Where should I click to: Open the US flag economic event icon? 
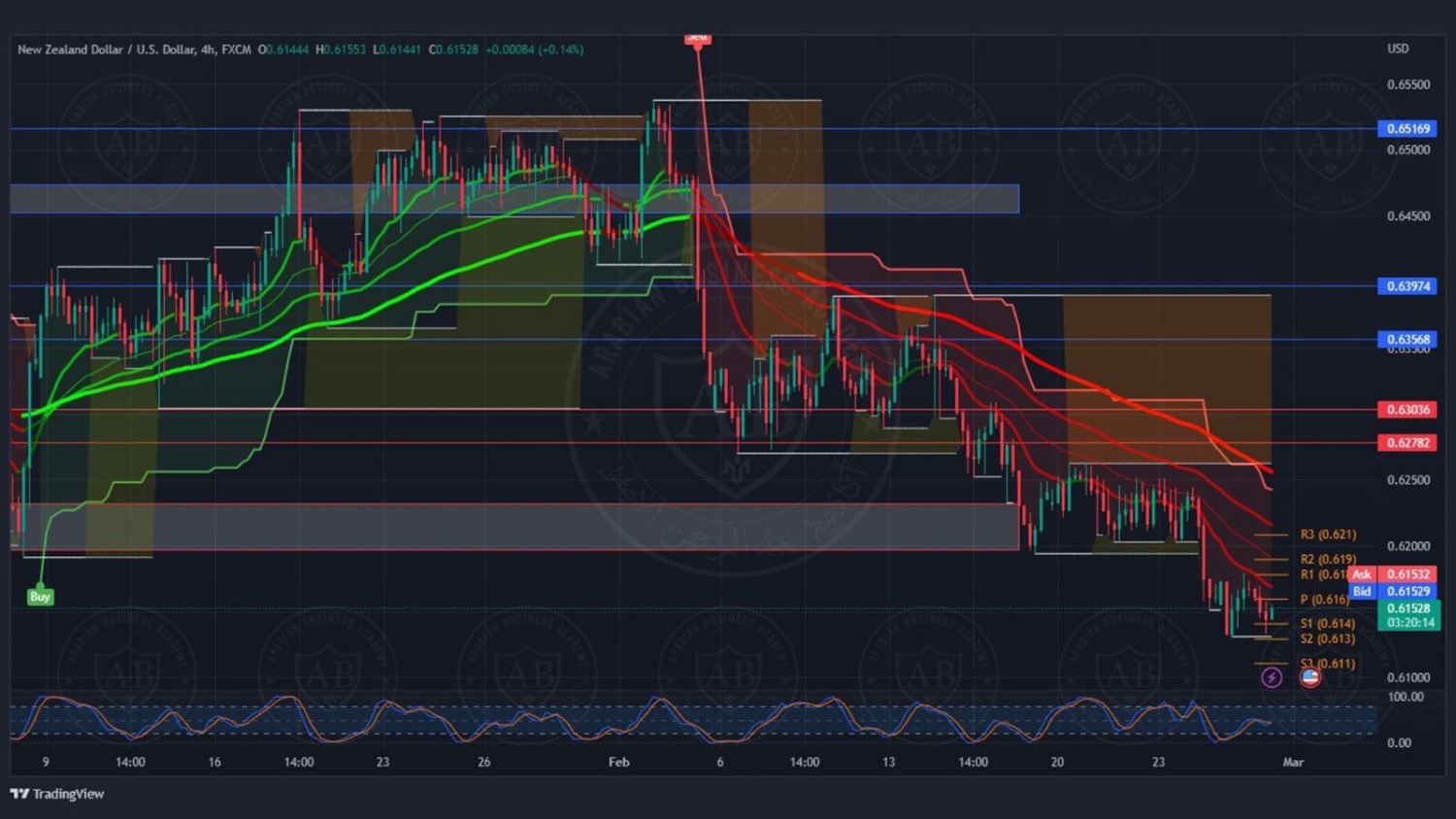pyautogui.click(x=1310, y=677)
